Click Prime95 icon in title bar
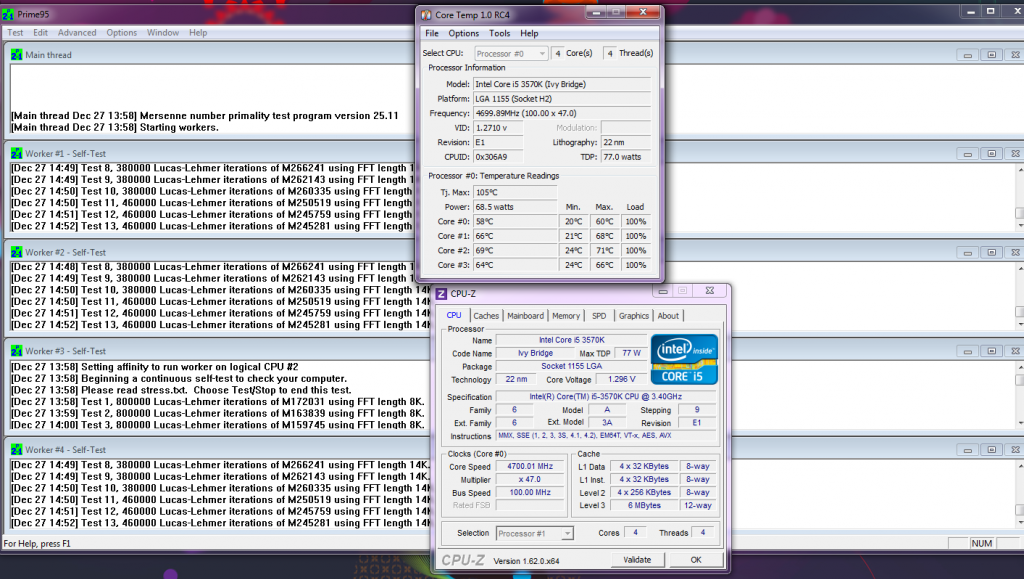The image size is (1024, 579). click(x=8, y=14)
